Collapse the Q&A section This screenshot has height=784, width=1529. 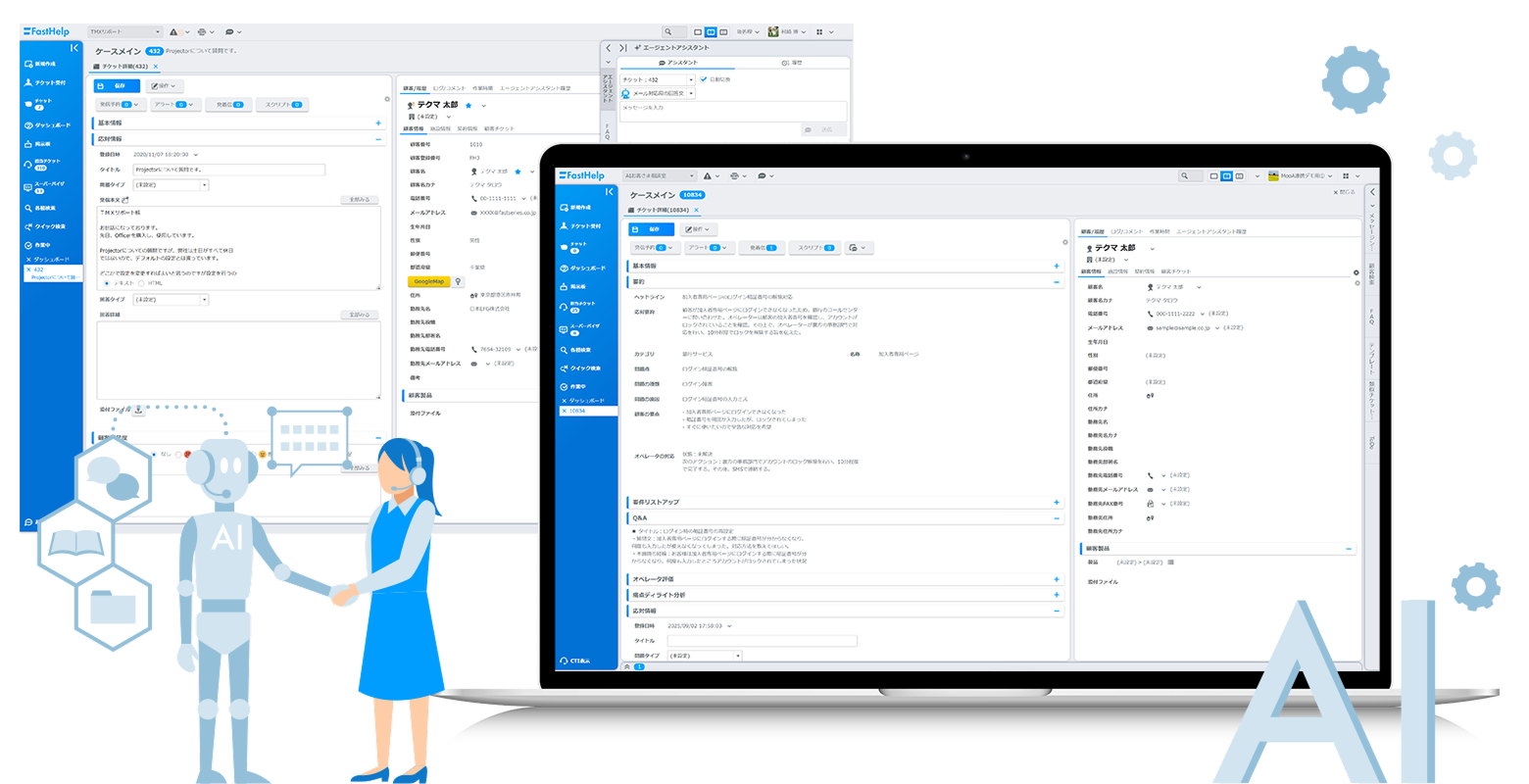[1057, 517]
